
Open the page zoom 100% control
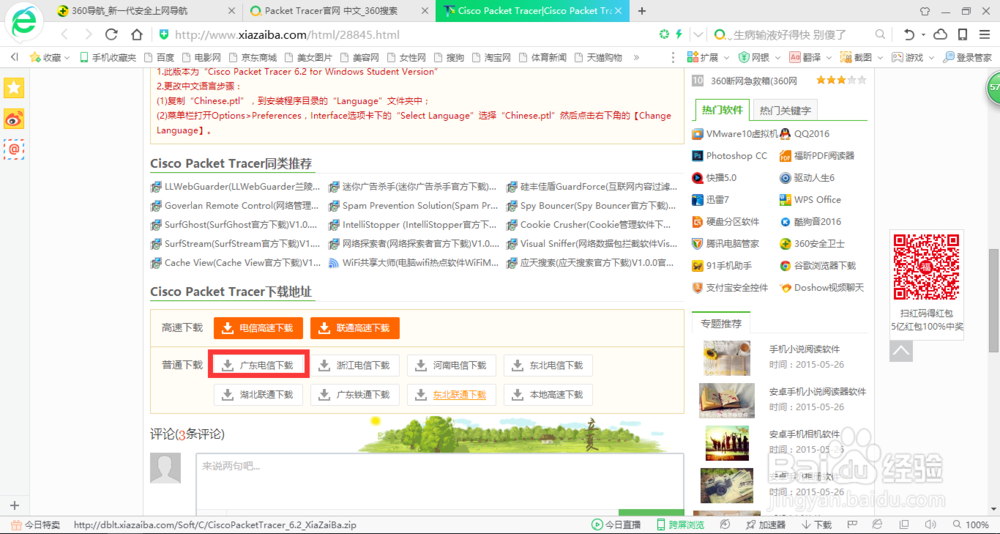(971, 525)
